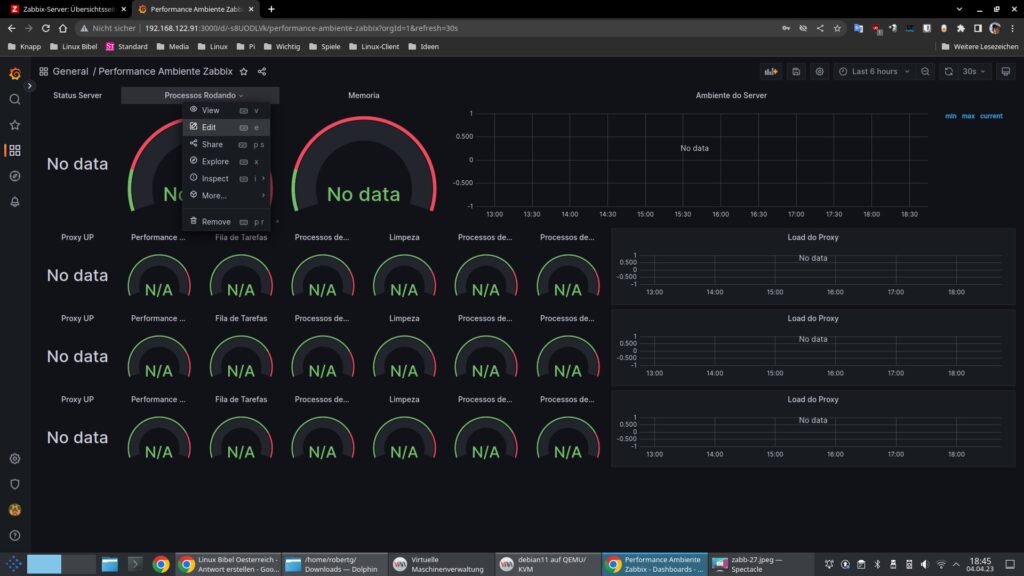The width and height of the screenshot is (1024, 576).
Task: Open the Linux Bibel bookmark folder
Action: pos(73,46)
